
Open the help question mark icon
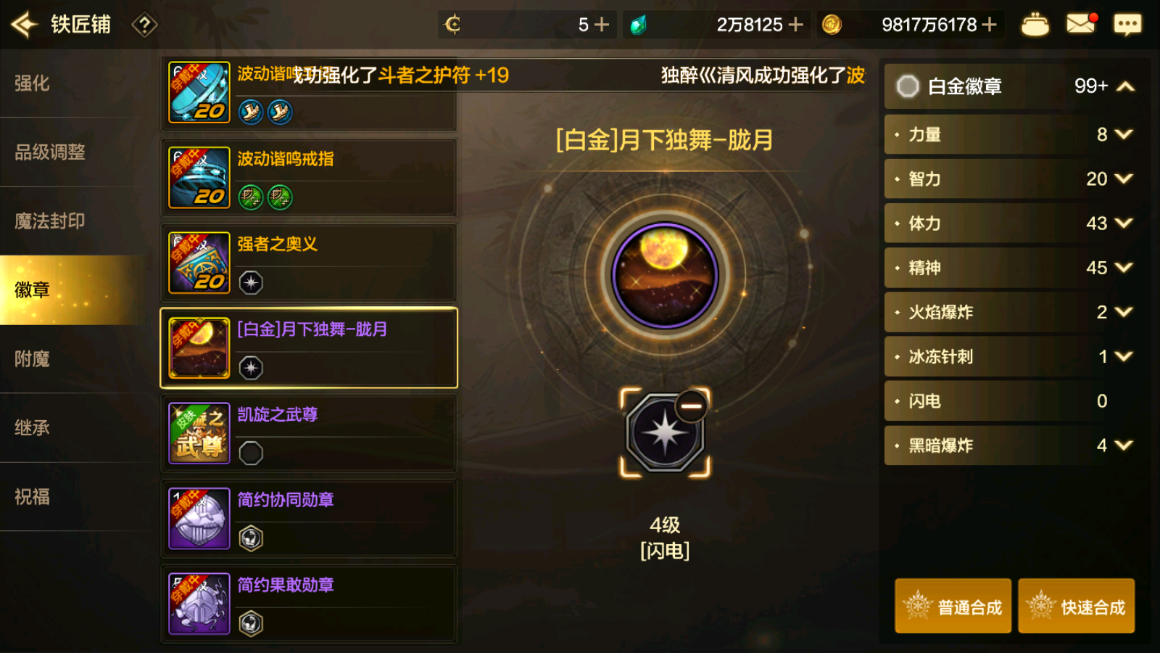144,25
